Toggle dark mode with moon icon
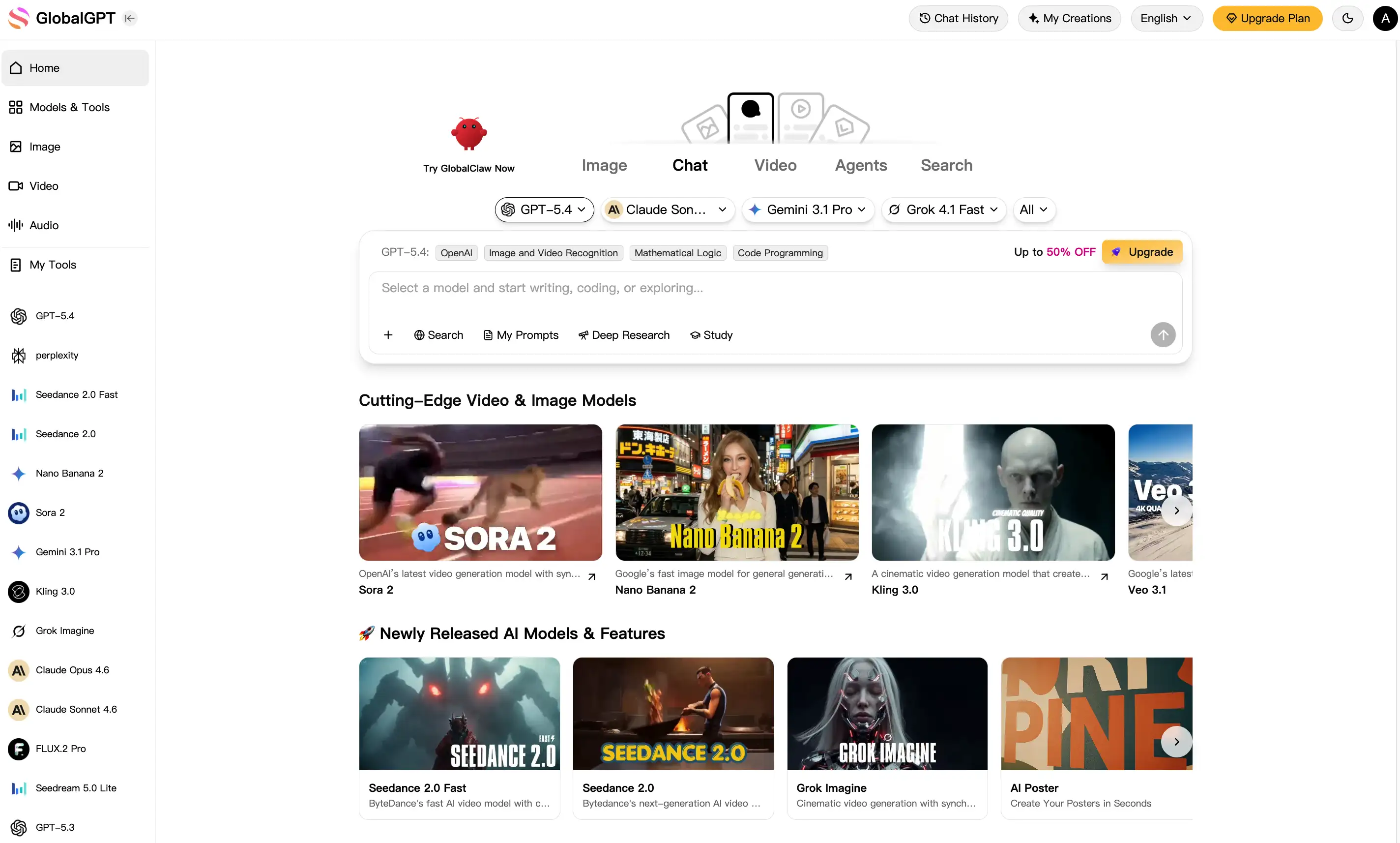The height and width of the screenshot is (843, 1400). pyautogui.click(x=1347, y=18)
